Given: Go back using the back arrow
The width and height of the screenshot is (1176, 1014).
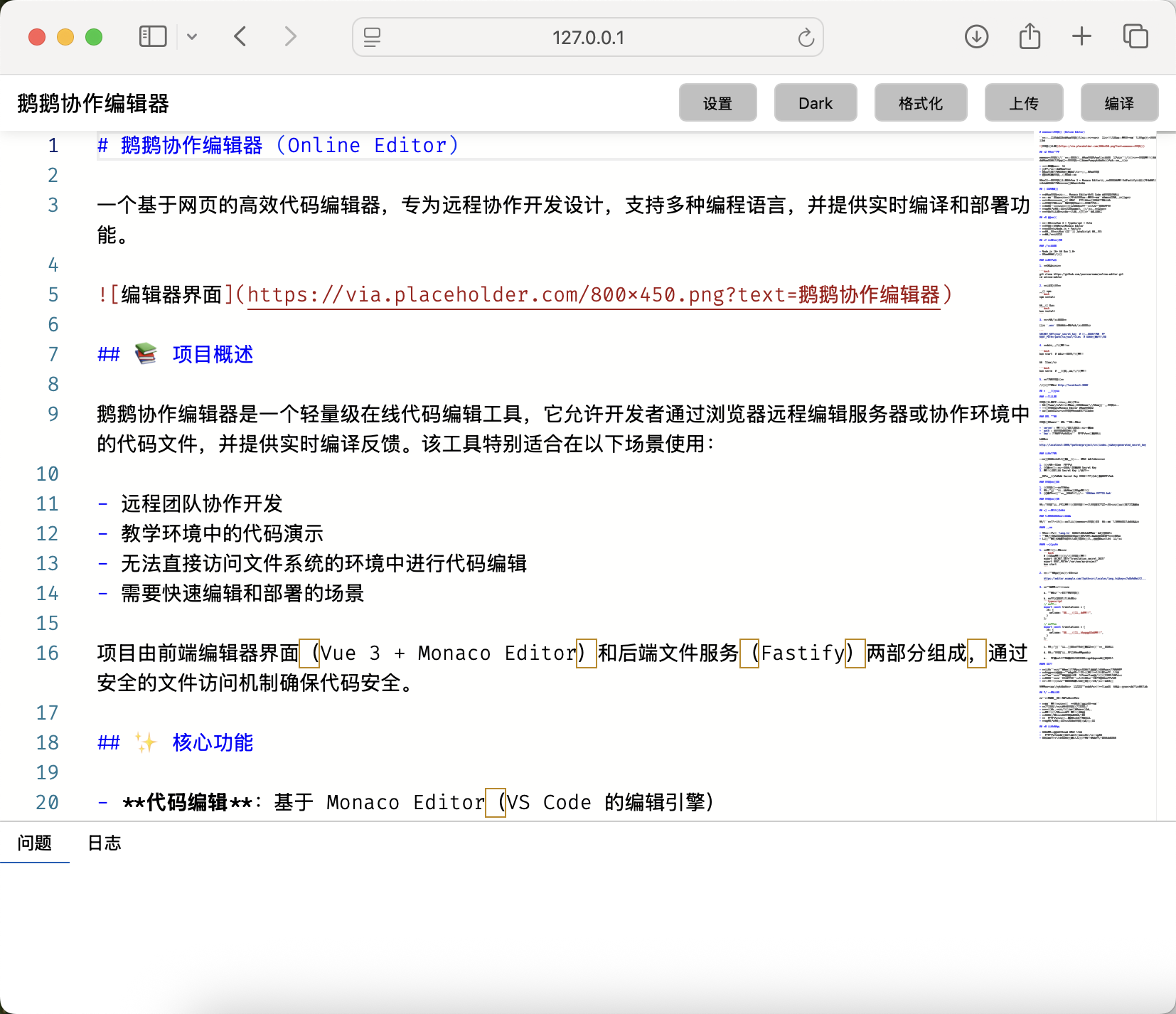Looking at the screenshot, I should pyautogui.click(x=240, y=36).
